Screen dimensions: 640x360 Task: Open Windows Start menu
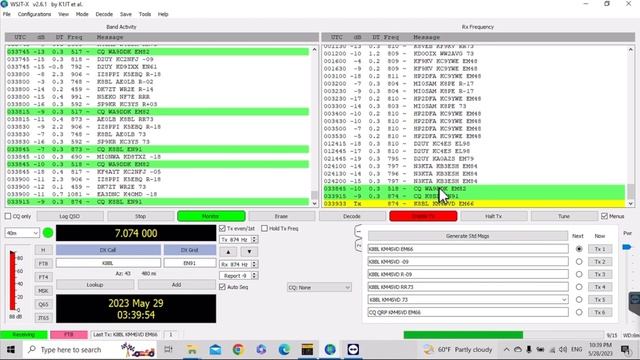(11, 350)
